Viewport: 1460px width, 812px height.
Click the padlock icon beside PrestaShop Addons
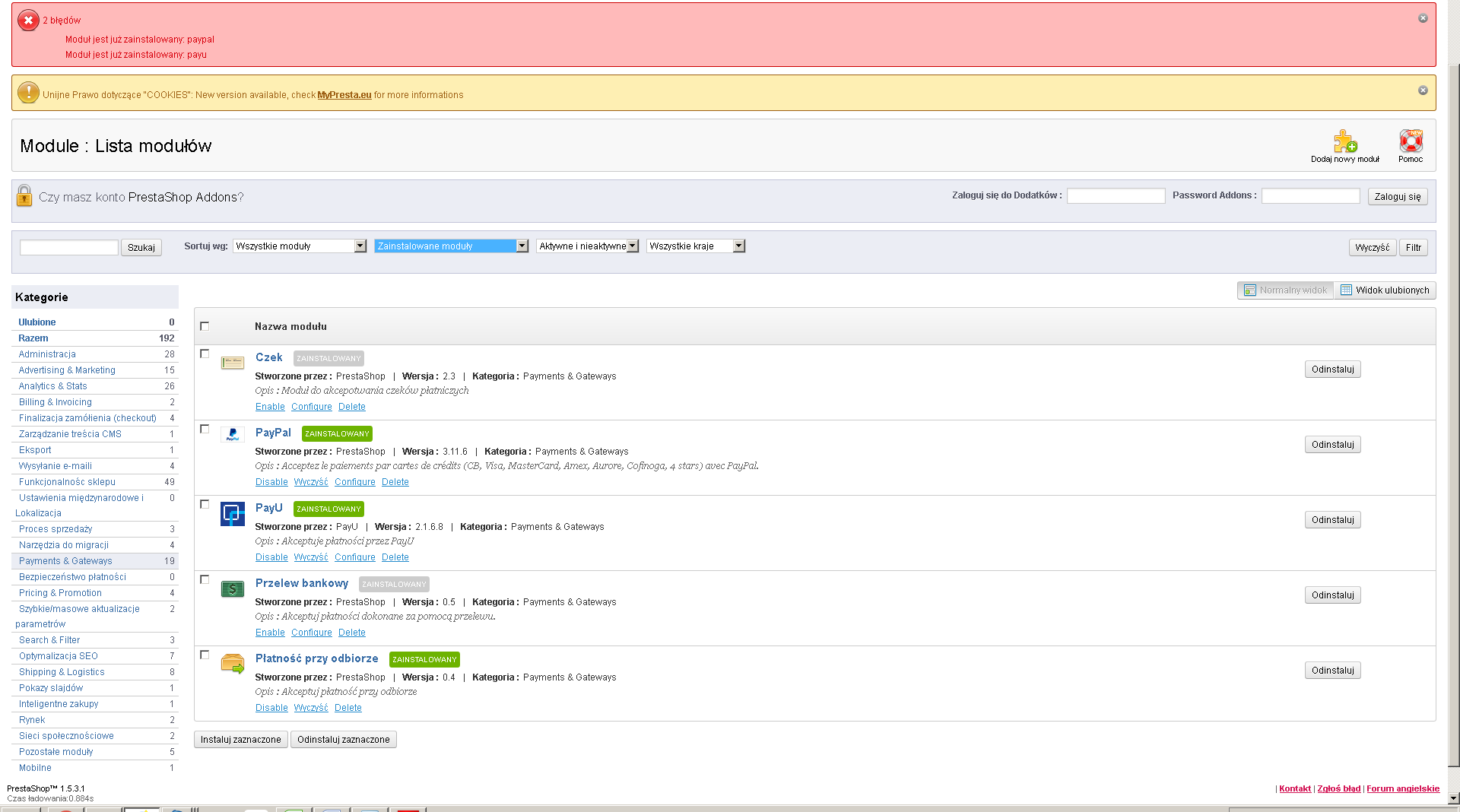point(24,195)
